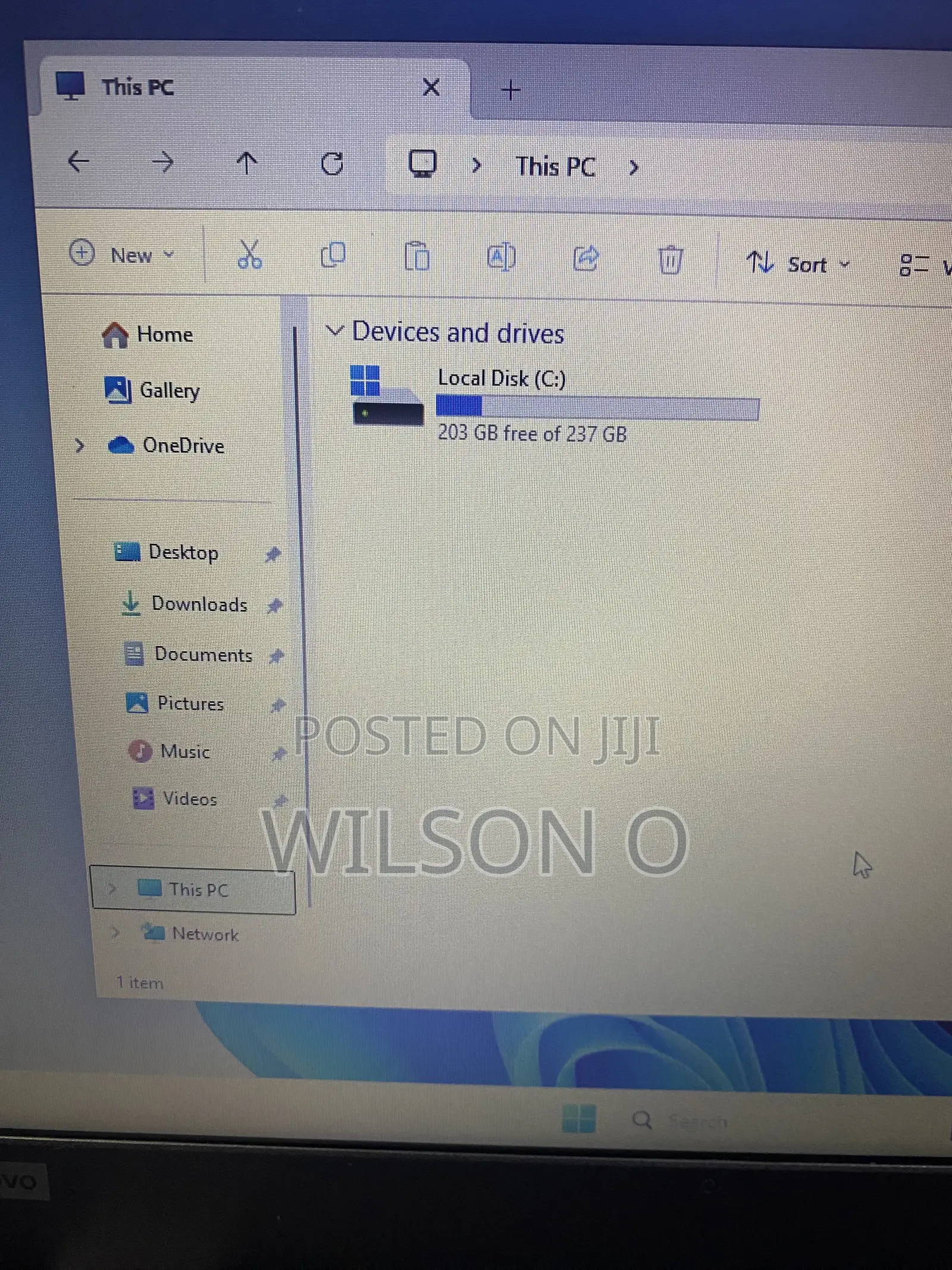Open the pinned Documents folder
This screenshot has height=1270, width=952.
point(189,655)
